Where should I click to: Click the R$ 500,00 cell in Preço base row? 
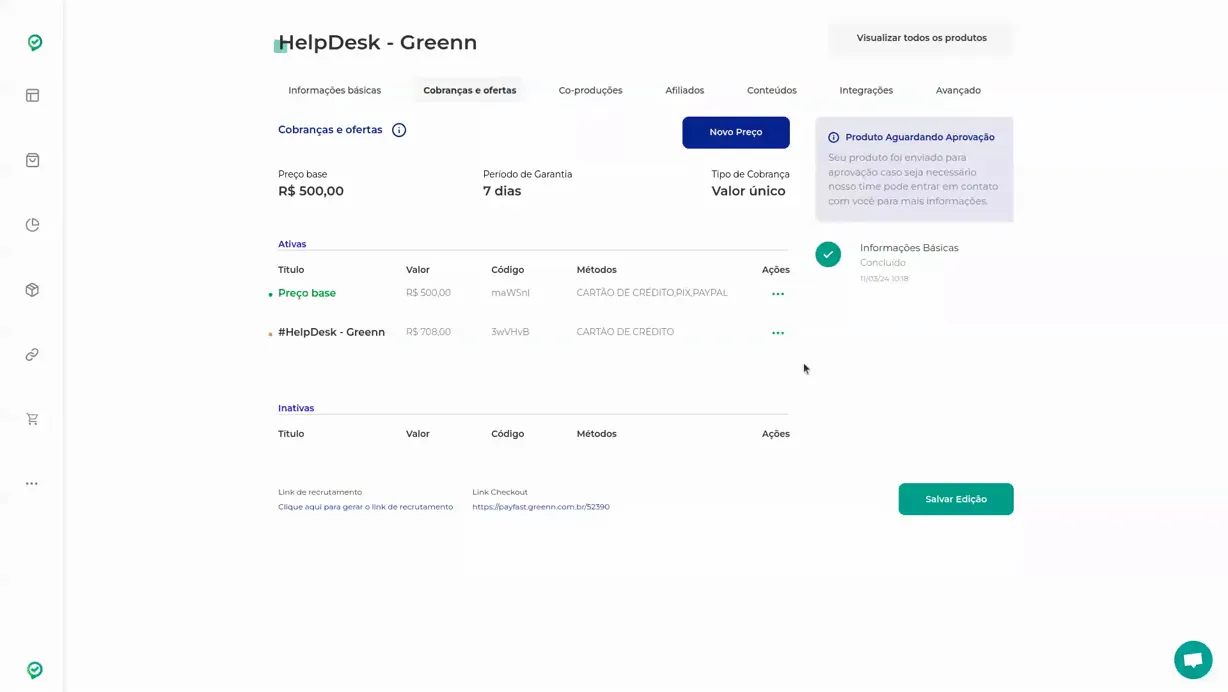coord(428,293)
